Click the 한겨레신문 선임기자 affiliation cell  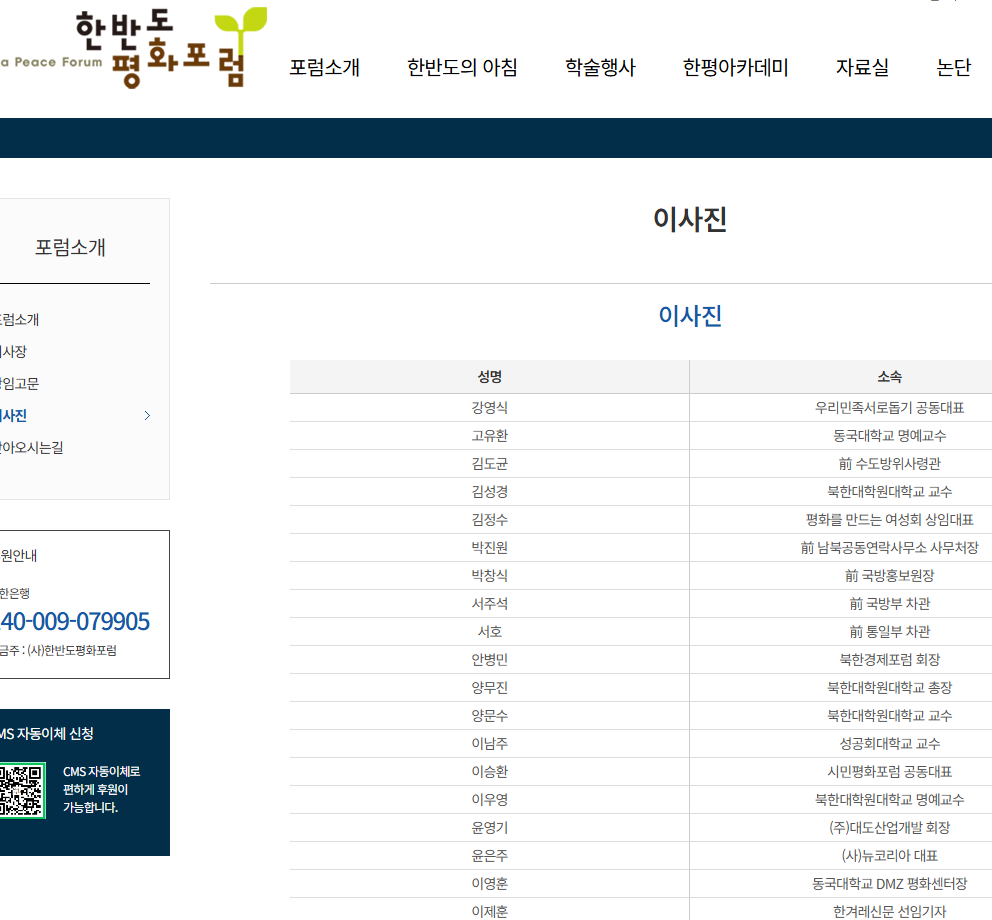click(889, 912)
